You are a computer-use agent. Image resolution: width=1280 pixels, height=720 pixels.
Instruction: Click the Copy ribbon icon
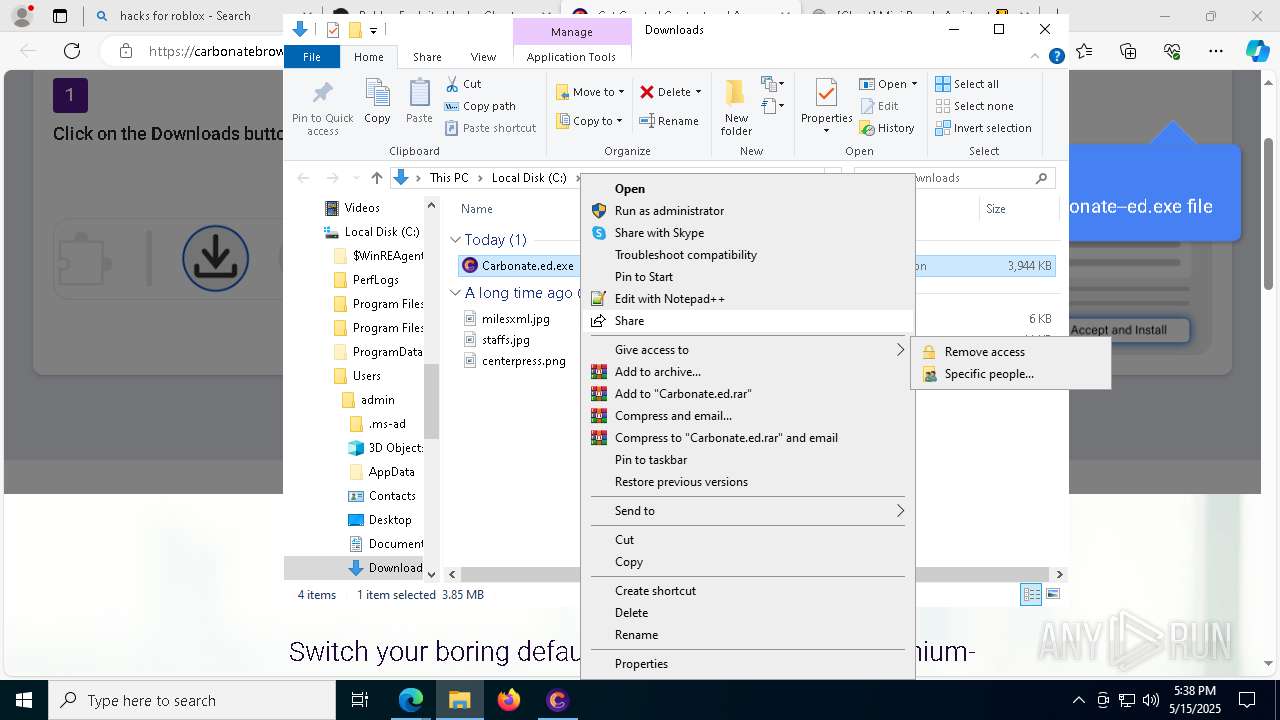click(377, 101)
